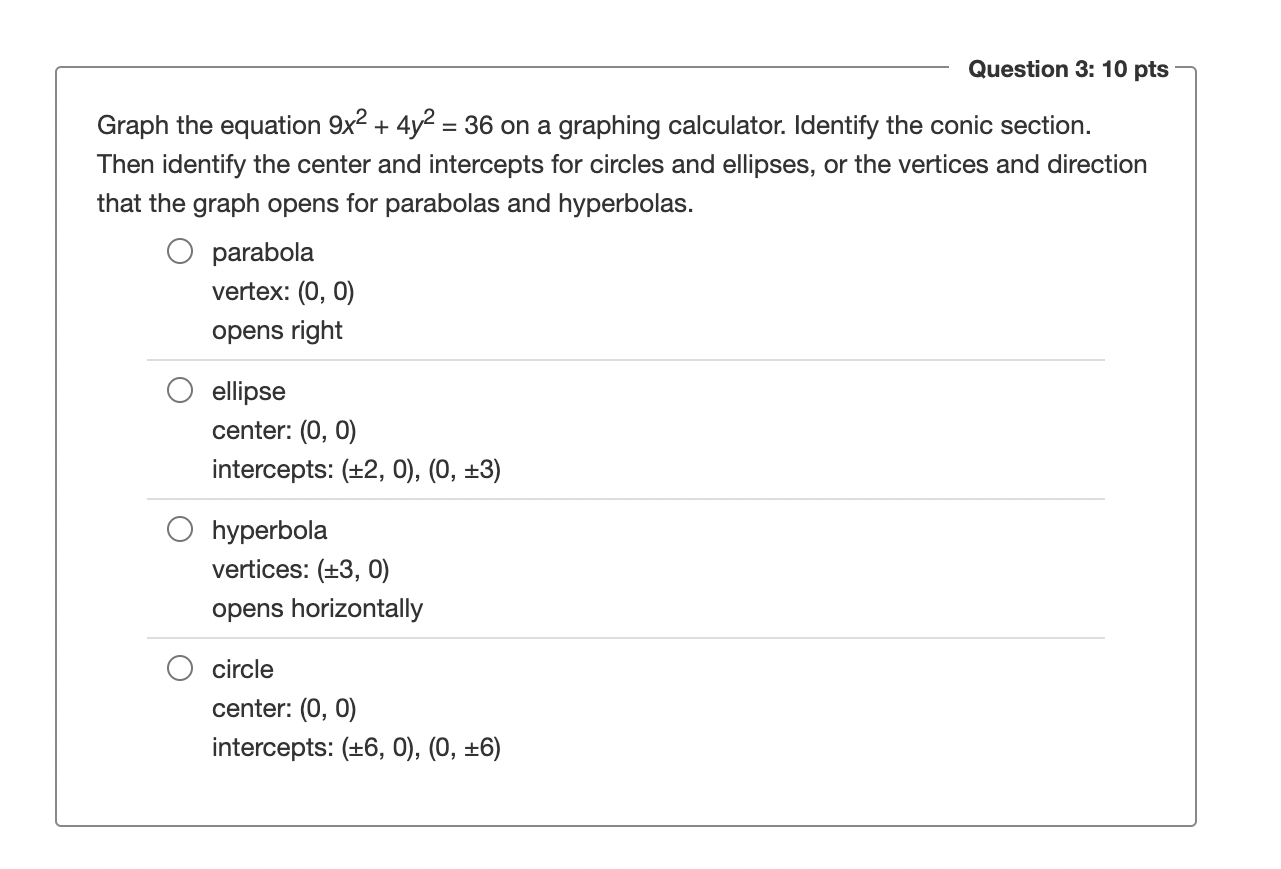Click the intercepts: (±6, 0), (0, ±6) text

(356, 747)
